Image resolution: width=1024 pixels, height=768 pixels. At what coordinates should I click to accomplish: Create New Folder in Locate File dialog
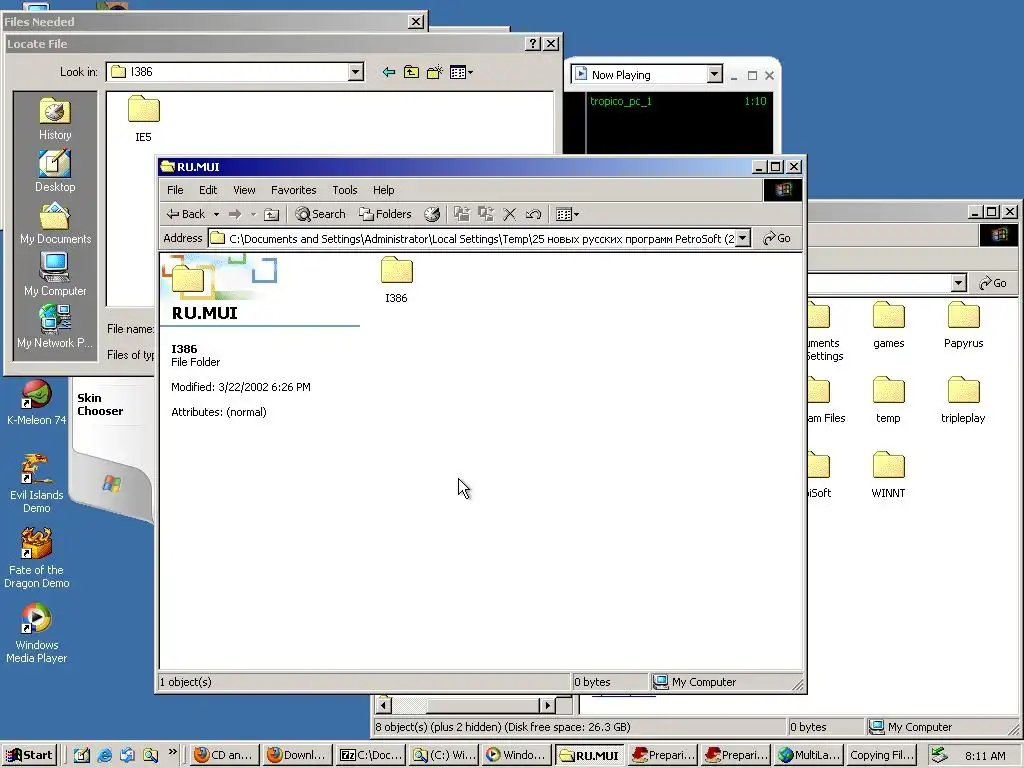point(435,72)
